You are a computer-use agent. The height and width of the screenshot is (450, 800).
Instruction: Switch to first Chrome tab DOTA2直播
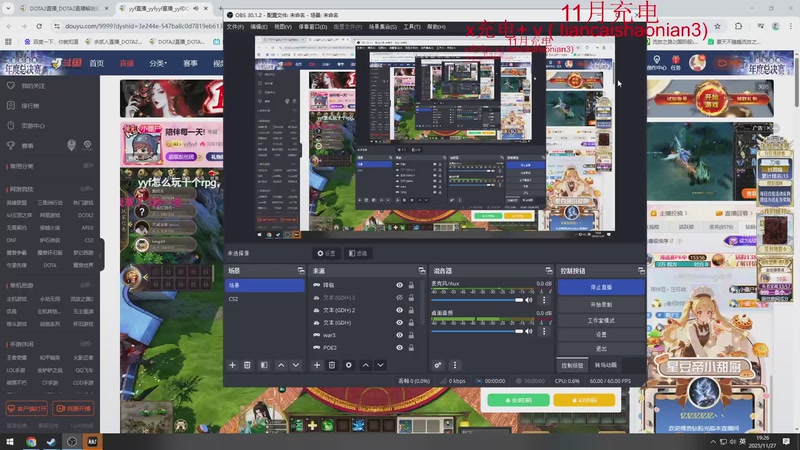(62, 9)
